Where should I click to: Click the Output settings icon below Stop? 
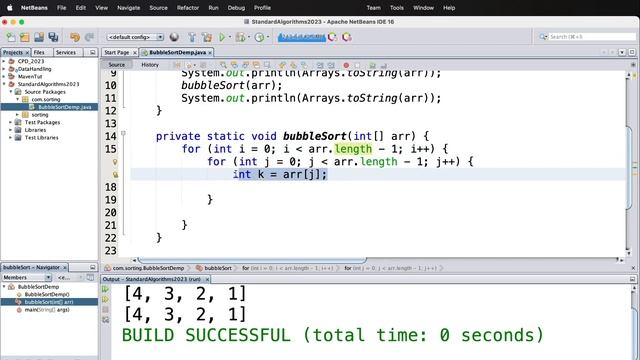[105, 320]
